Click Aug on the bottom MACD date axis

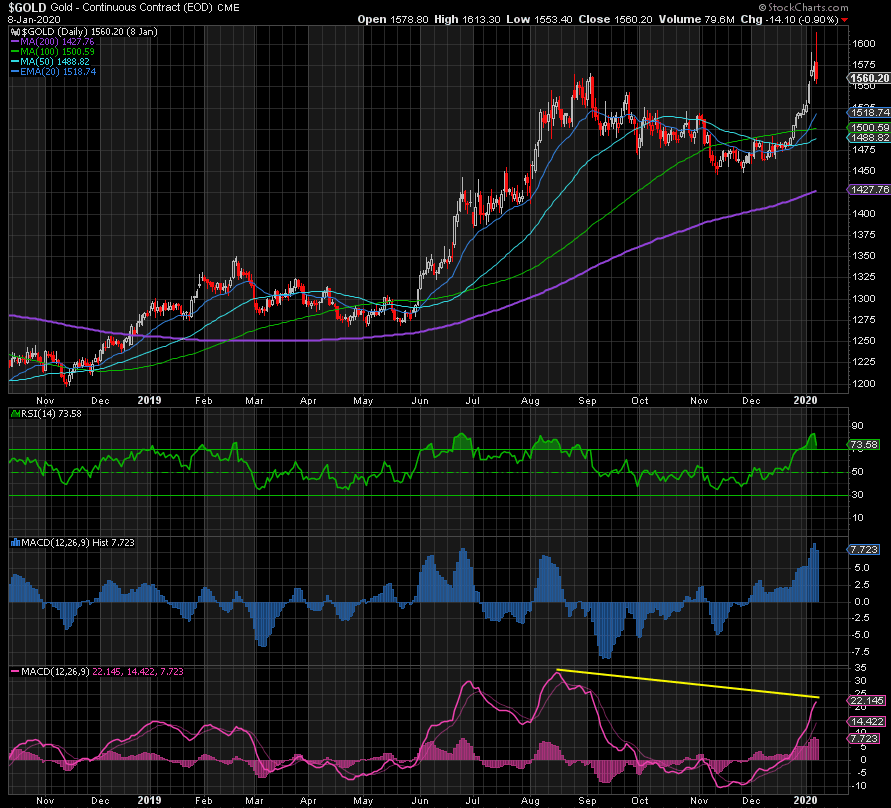point(530,801)
